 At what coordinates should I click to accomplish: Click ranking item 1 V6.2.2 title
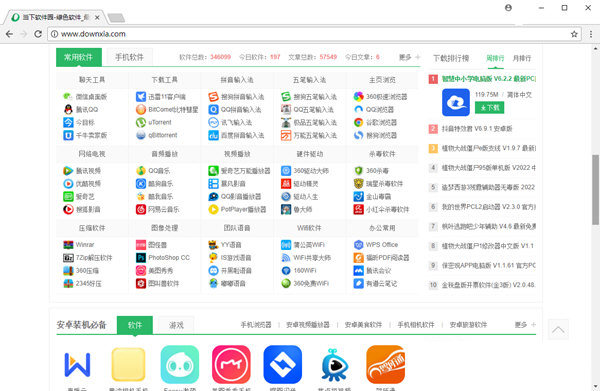coord(489,79)
